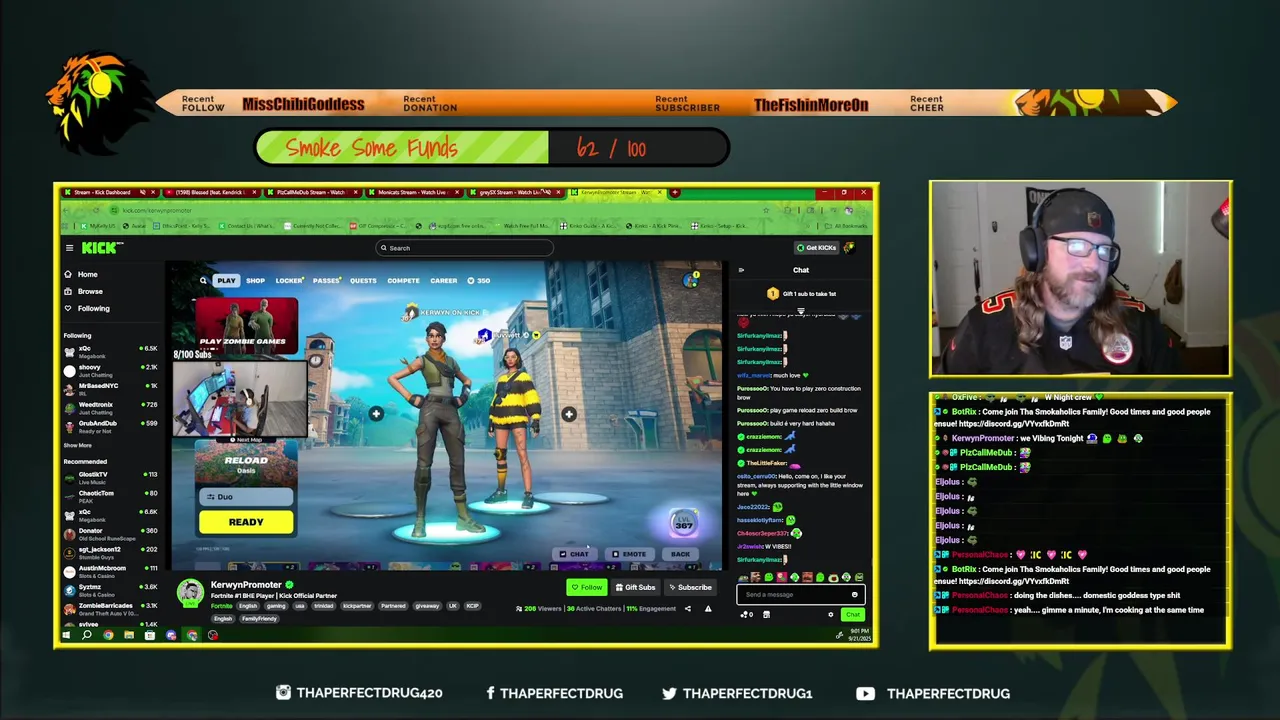Click the green Chat send button
This screenshot has height=720, width=1280.
coord(852,615)
